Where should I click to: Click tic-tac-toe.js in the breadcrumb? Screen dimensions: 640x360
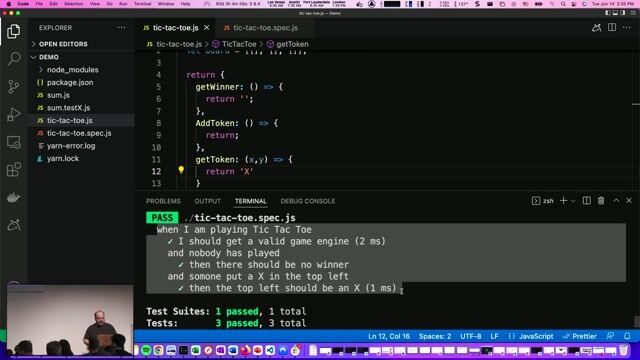click(179, 44)
